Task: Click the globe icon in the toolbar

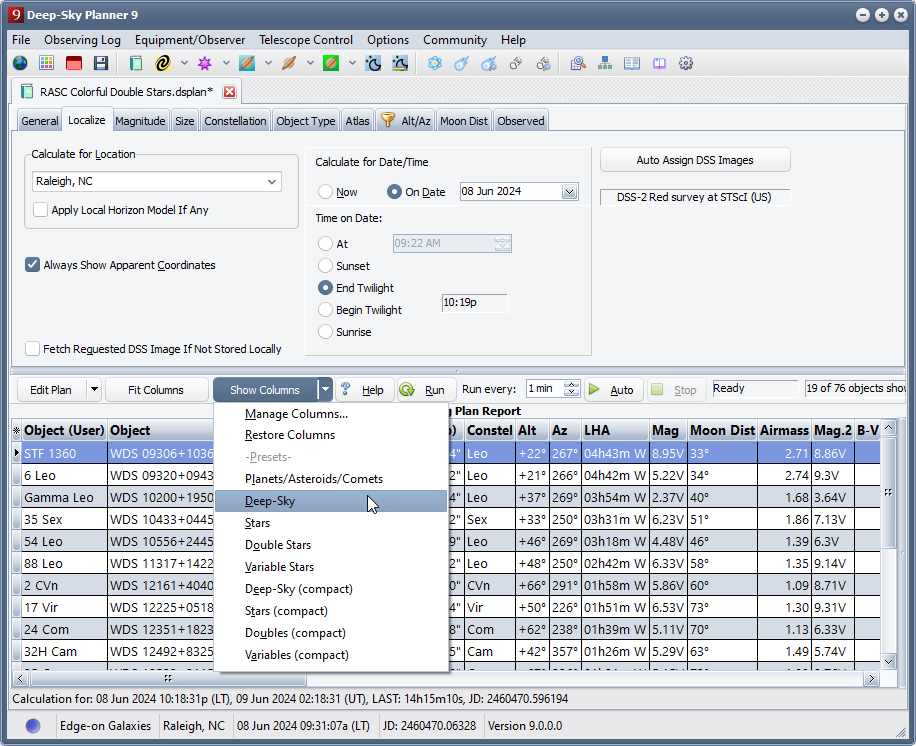Action: 20,63
